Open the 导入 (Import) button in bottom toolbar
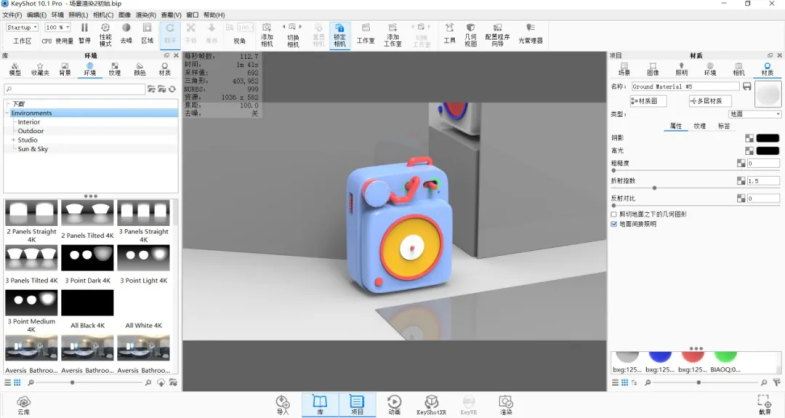The width and height of the screenshot is (785, 418). (x=282, y=402)
